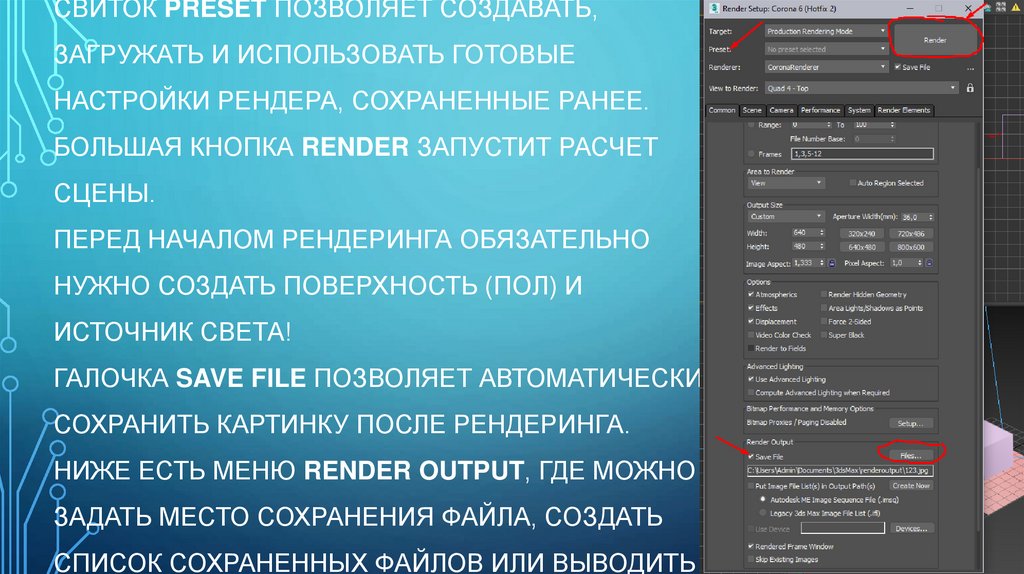Click the 640x480 size preset button
Screen dimensions: 1024x574
tap(861, 247)
